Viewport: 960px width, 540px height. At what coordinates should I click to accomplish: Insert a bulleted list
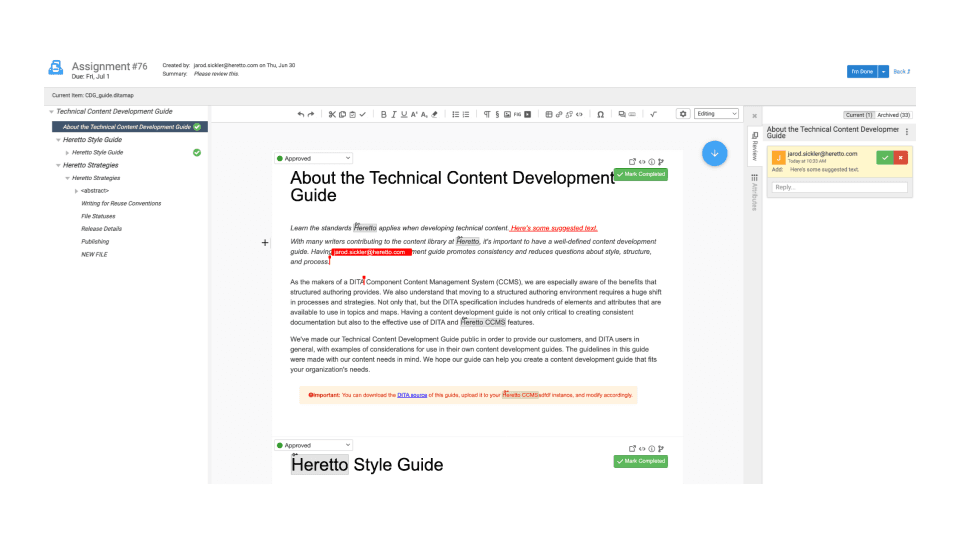[x=455, y=114]
